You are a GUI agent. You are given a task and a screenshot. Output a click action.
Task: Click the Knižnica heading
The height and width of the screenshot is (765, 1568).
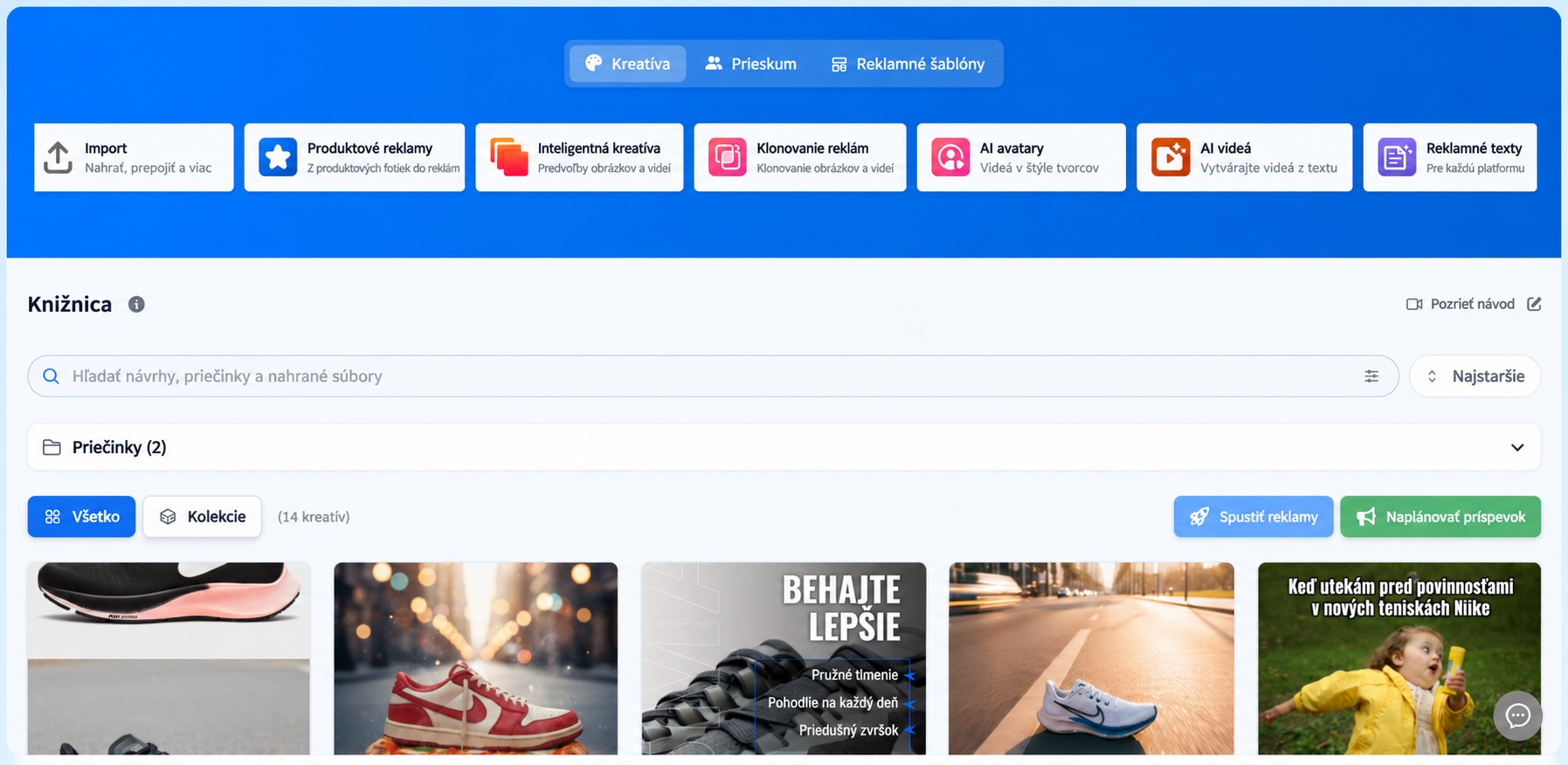click(70, 304)
